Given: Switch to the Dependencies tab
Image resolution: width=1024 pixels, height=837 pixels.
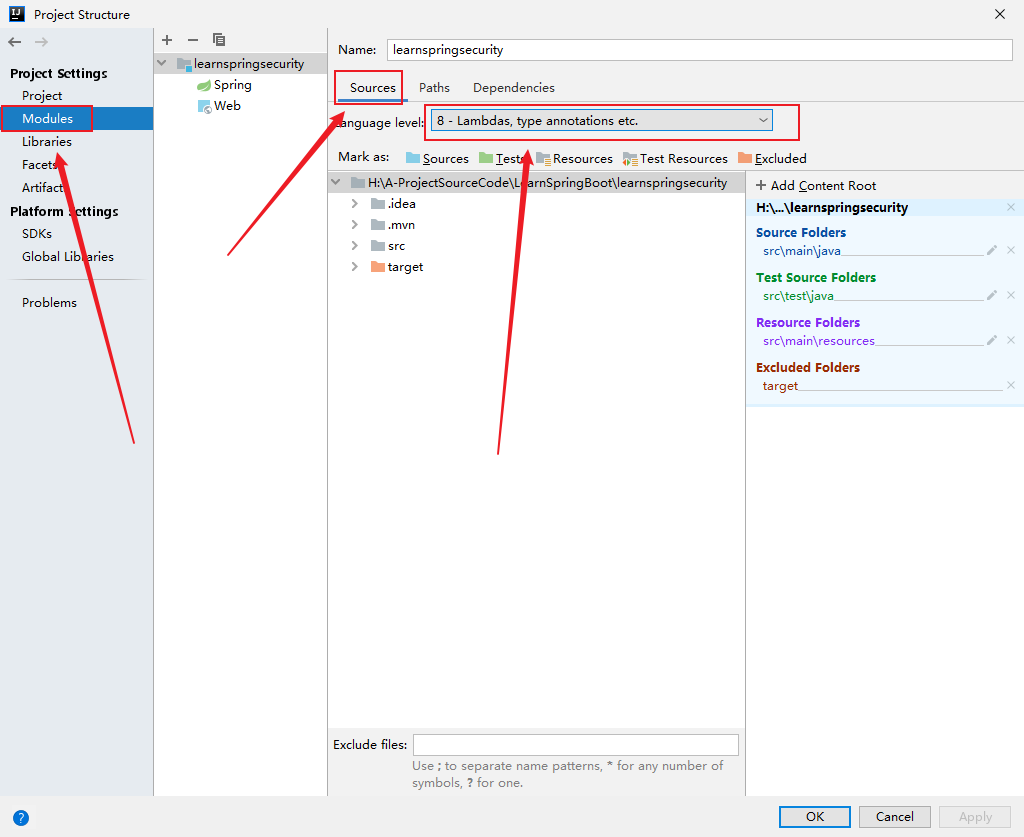Looking at the screenshot, I should (514, 87).
